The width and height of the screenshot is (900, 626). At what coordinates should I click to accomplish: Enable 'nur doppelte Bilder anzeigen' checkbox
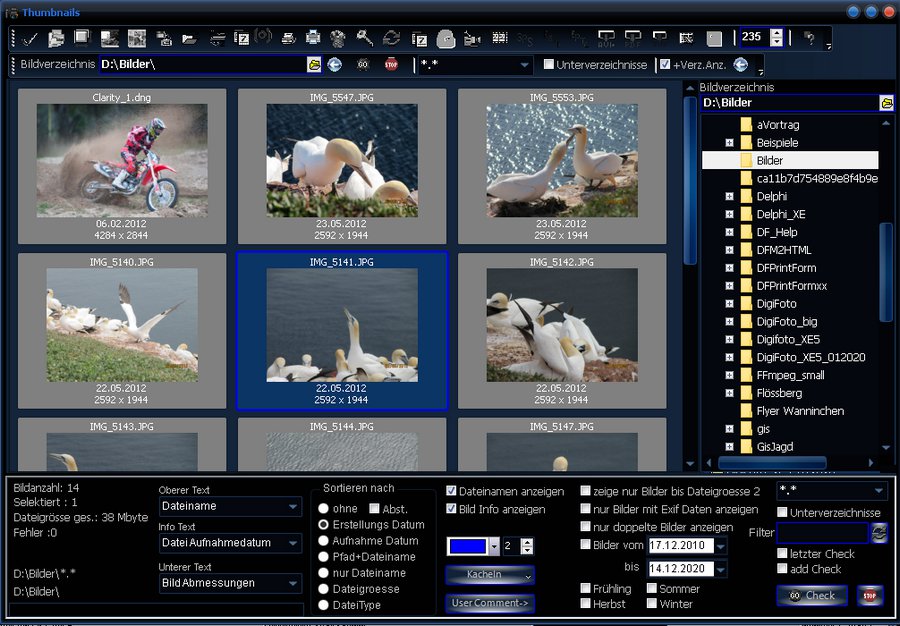click(585, 527)
